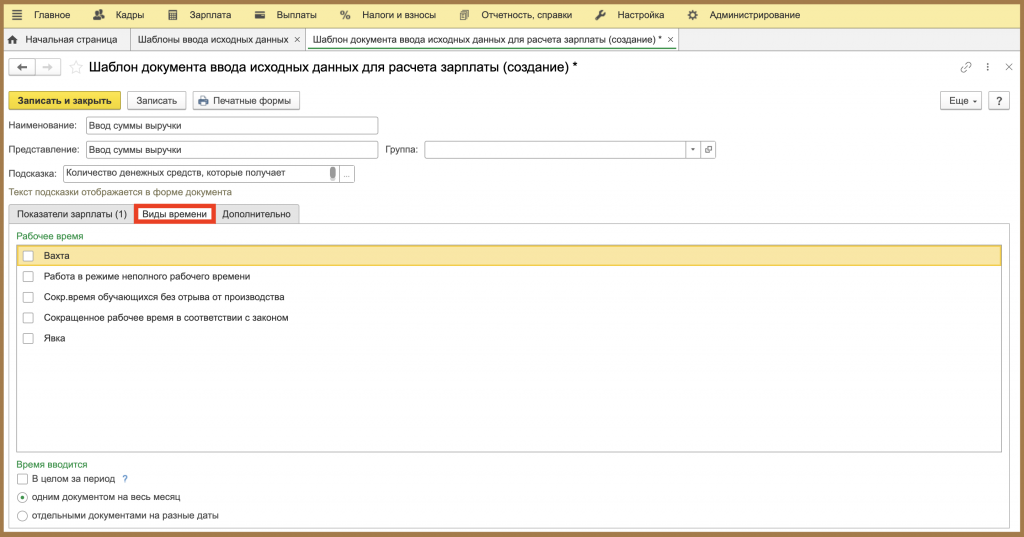This screenshot has width=1024, height=537.
Task: Open the Кадры menu section
Action: pos(129,14)
